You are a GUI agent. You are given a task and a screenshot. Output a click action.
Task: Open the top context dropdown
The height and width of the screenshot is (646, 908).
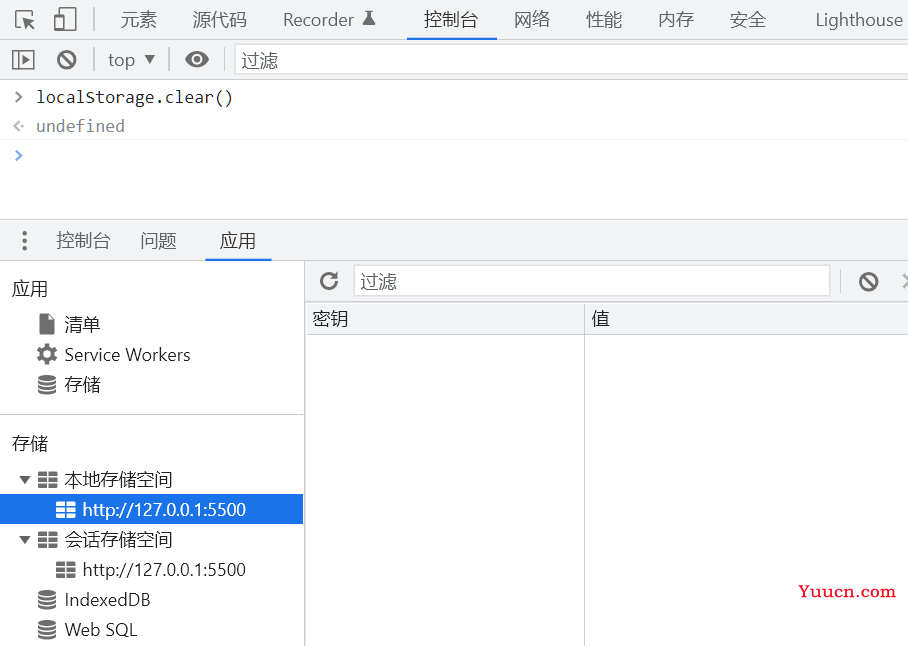(x=131, y=60)
